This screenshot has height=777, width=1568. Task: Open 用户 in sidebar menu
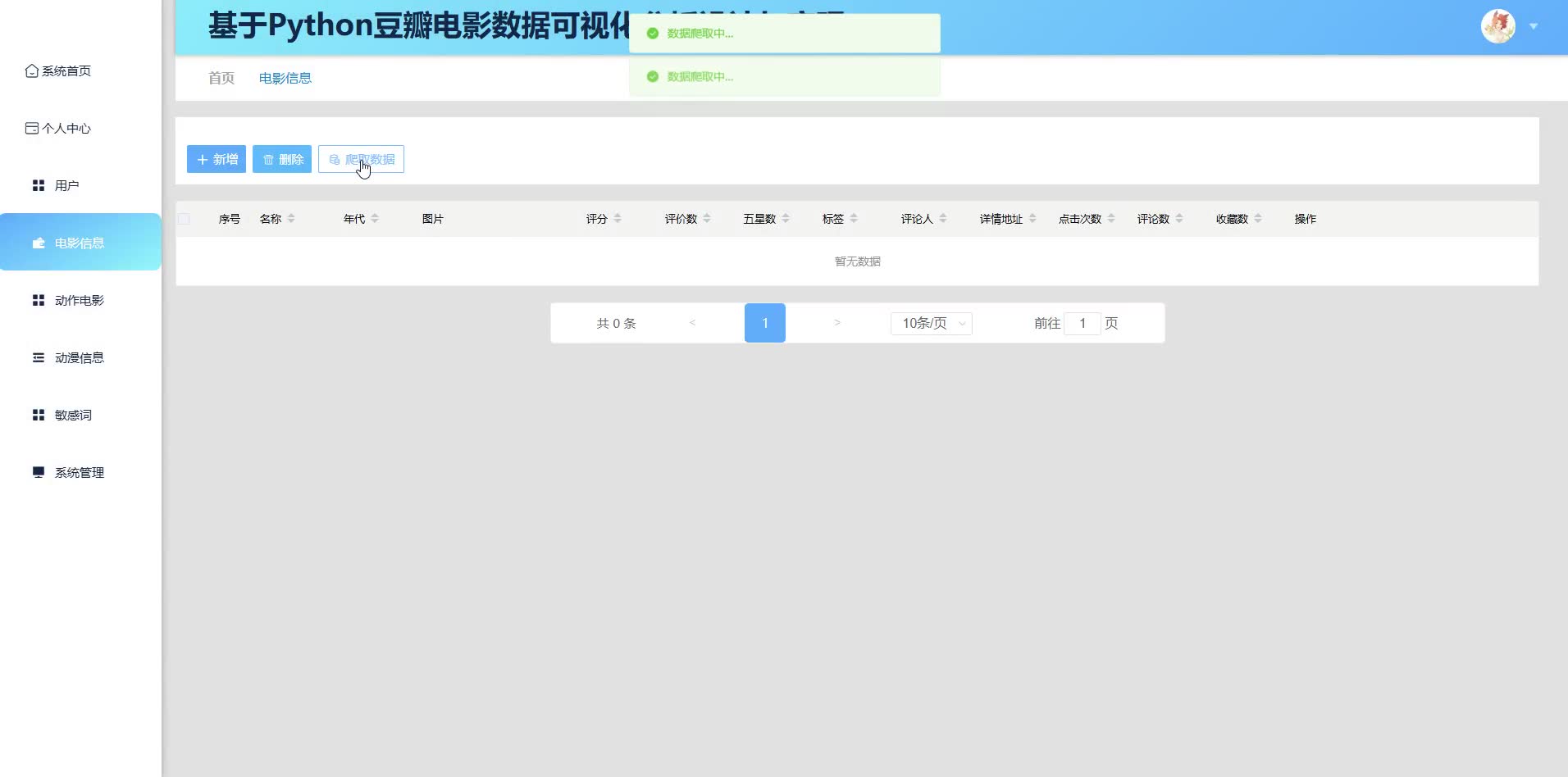coord(80,186)
